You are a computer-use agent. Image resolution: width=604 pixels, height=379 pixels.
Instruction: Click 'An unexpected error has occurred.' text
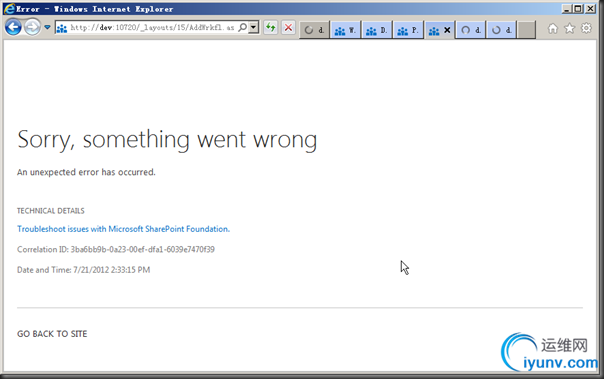click(x=86, y=172)
